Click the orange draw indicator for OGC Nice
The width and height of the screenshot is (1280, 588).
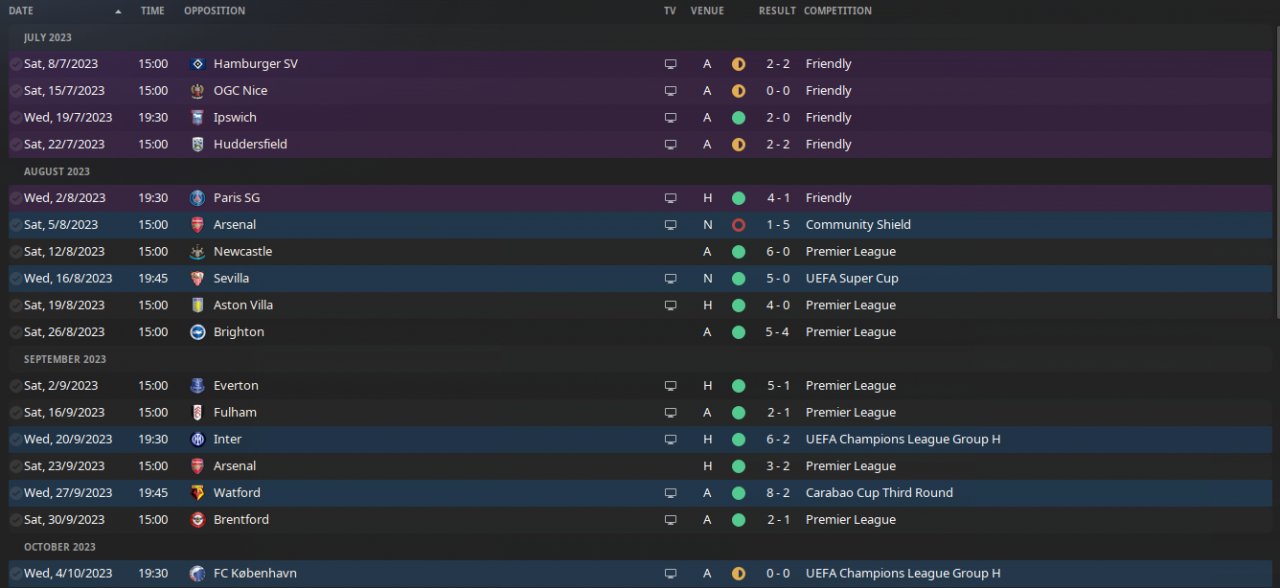click(739, 91)
